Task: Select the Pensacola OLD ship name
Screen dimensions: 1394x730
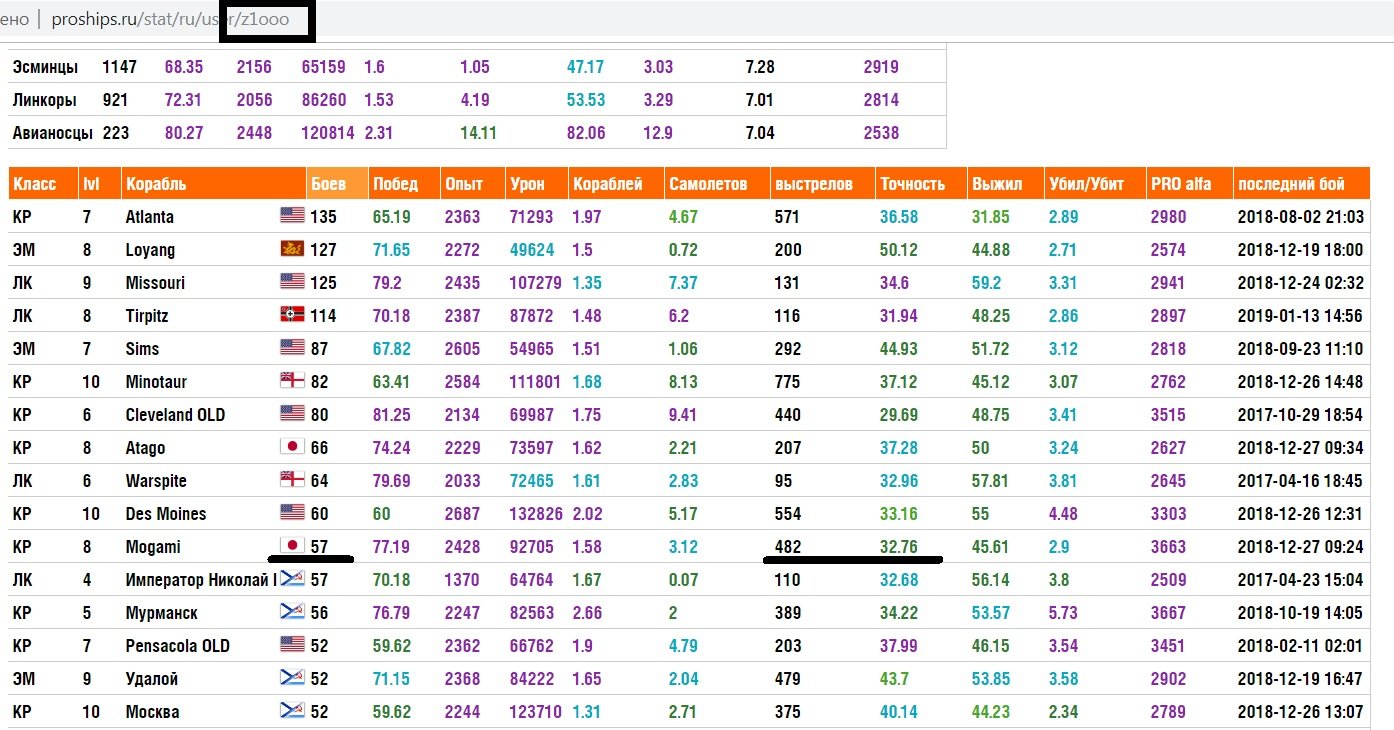Action: tap(177, 646)
